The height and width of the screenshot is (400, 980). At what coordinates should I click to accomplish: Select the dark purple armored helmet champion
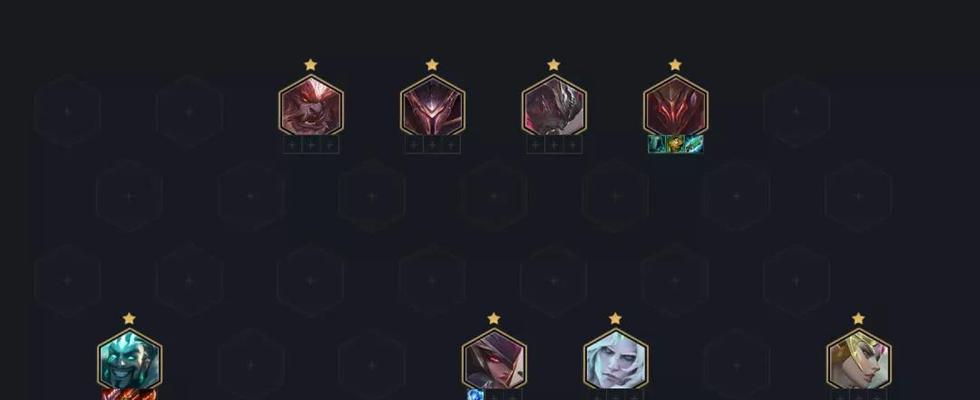point(432,105)
